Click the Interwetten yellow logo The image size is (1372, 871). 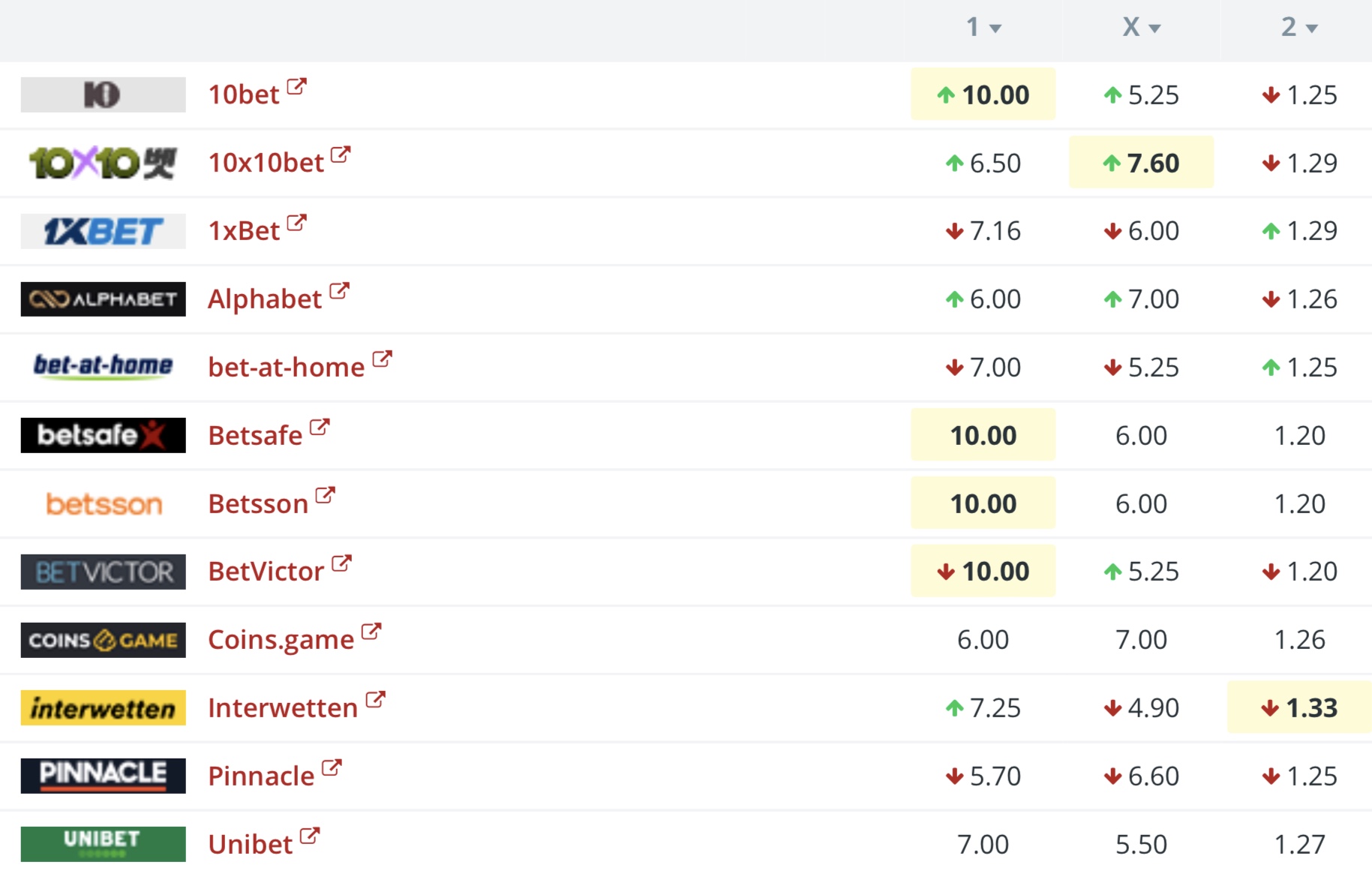click(x=103, y=707)
